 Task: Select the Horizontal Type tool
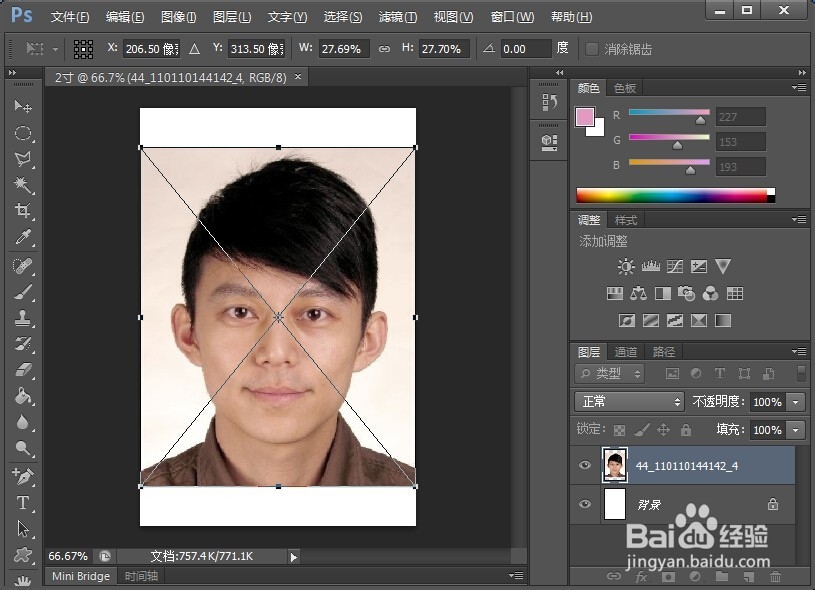tap(22, 503)
